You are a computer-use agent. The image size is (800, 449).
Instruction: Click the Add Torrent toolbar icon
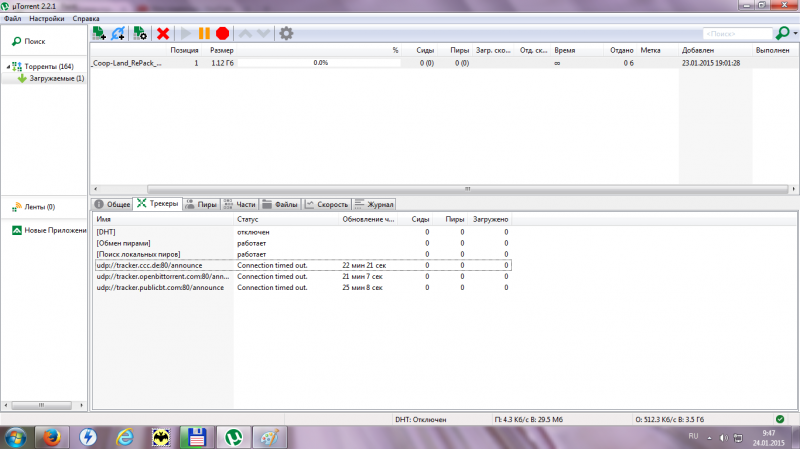click(99, 34)
